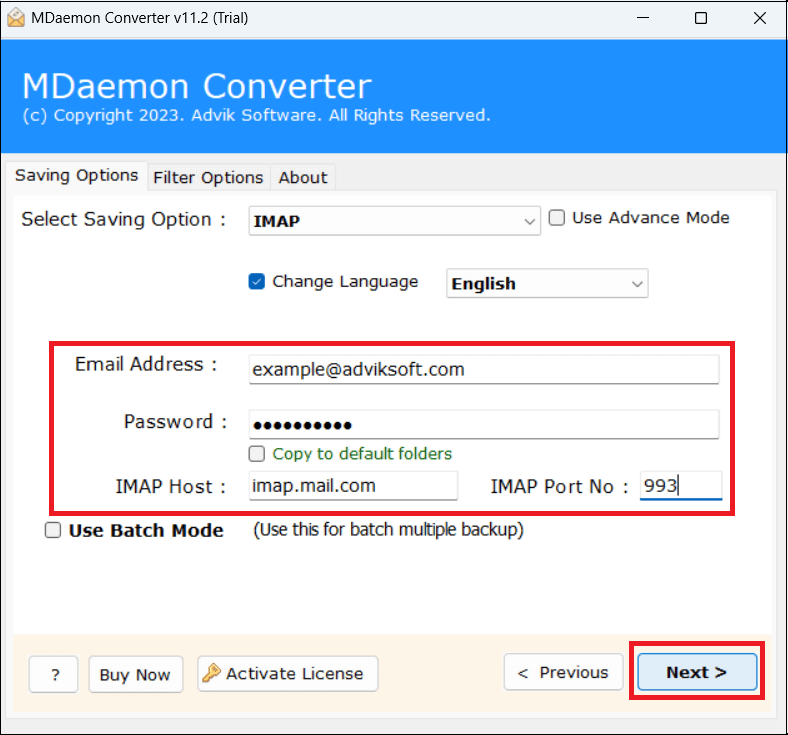
Task: Enable the Use Advance Mode checkbox
Action: [556, 218]
